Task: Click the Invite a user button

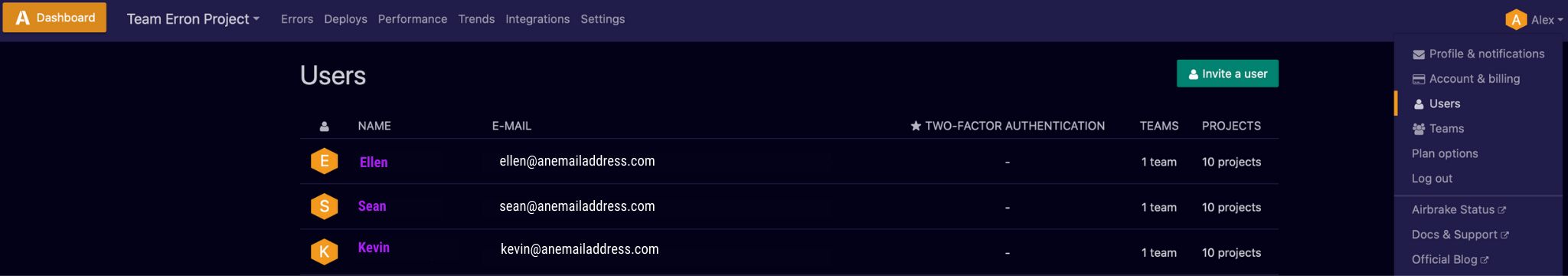Action: pos(1227,74)
